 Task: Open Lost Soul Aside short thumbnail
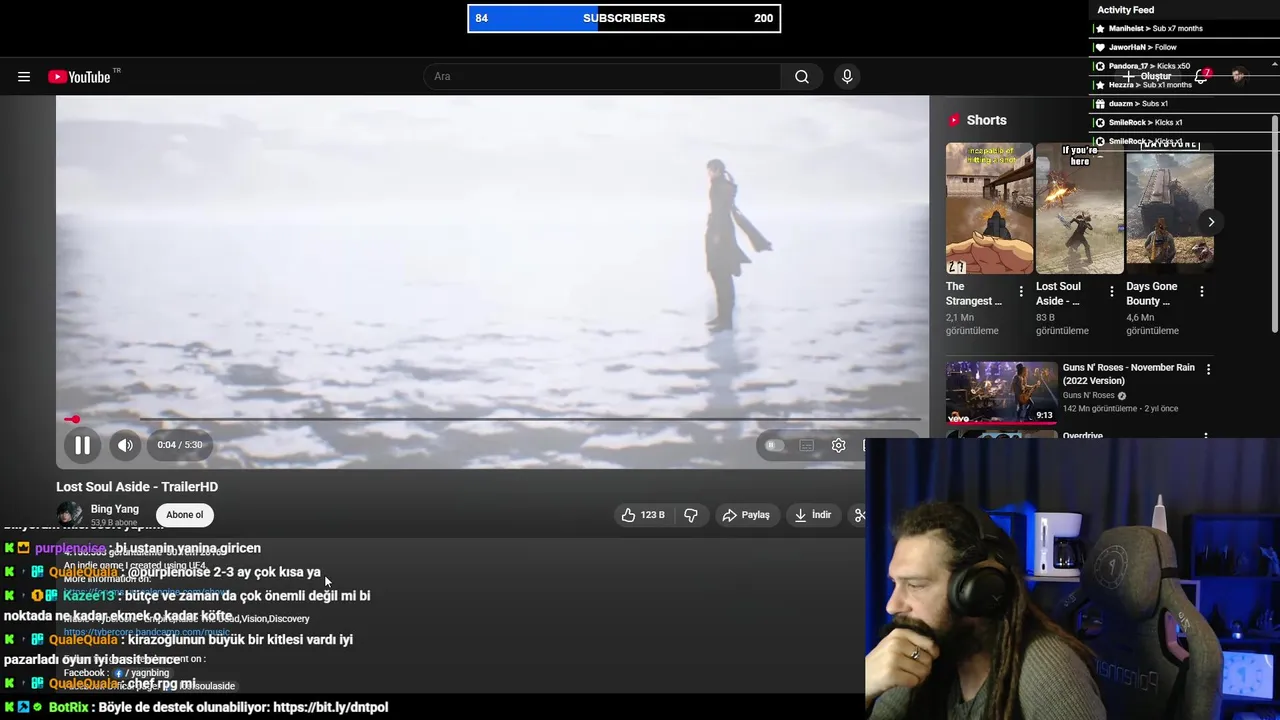tap(1080, 208)
